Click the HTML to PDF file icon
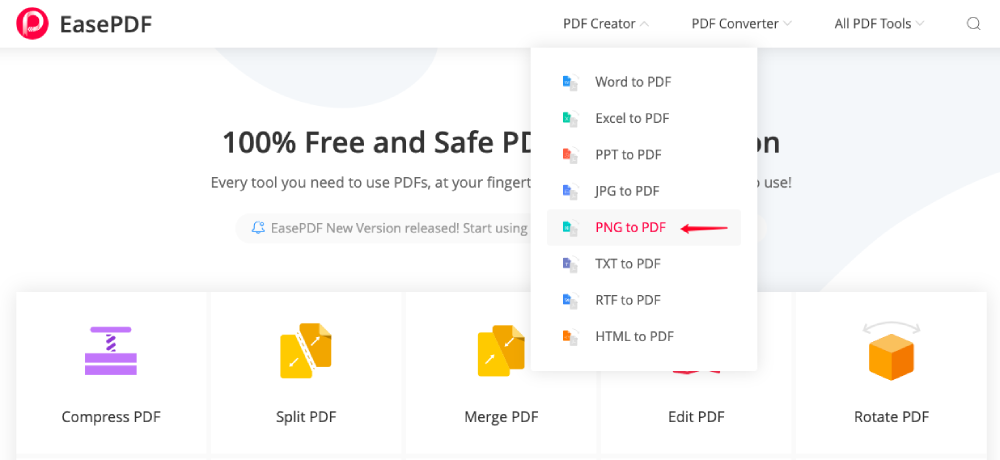This screenshot has height=460, width=1000. click(570, 336)
